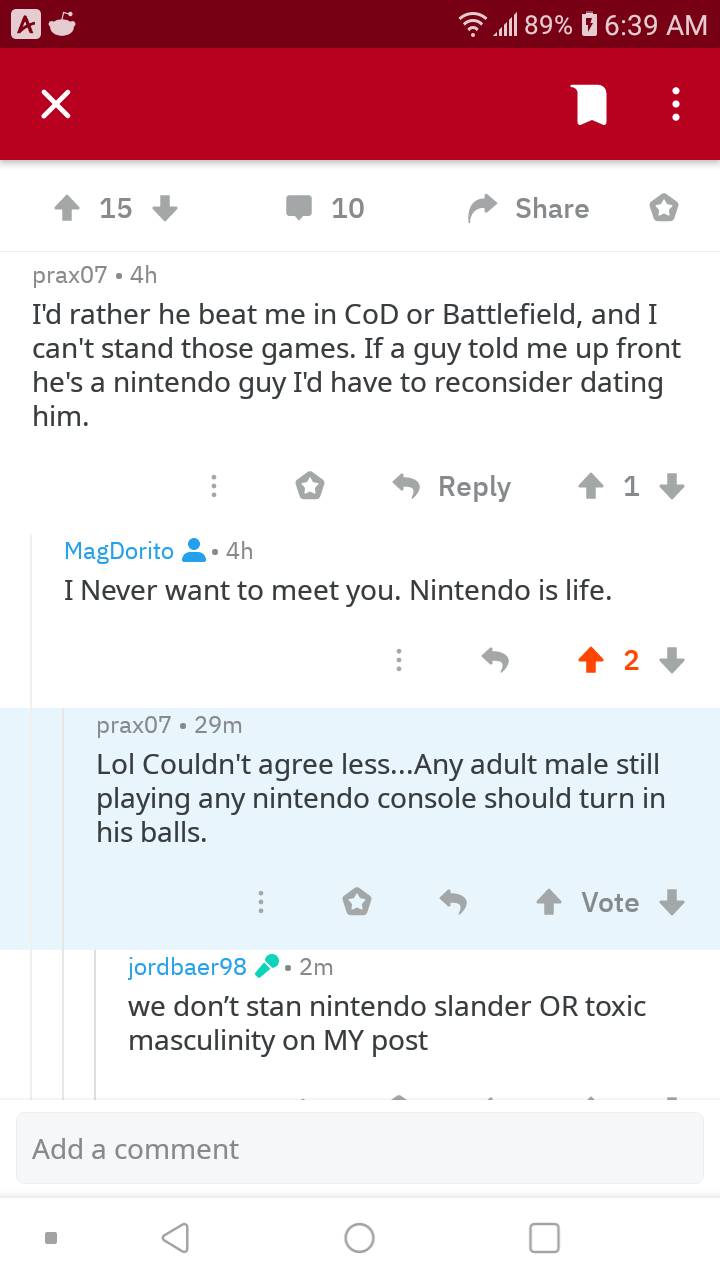This screenshot has height=1280, width=720.
Task: Open the three-dot menu on prax07's top comment
Action: tap(214, 486)
